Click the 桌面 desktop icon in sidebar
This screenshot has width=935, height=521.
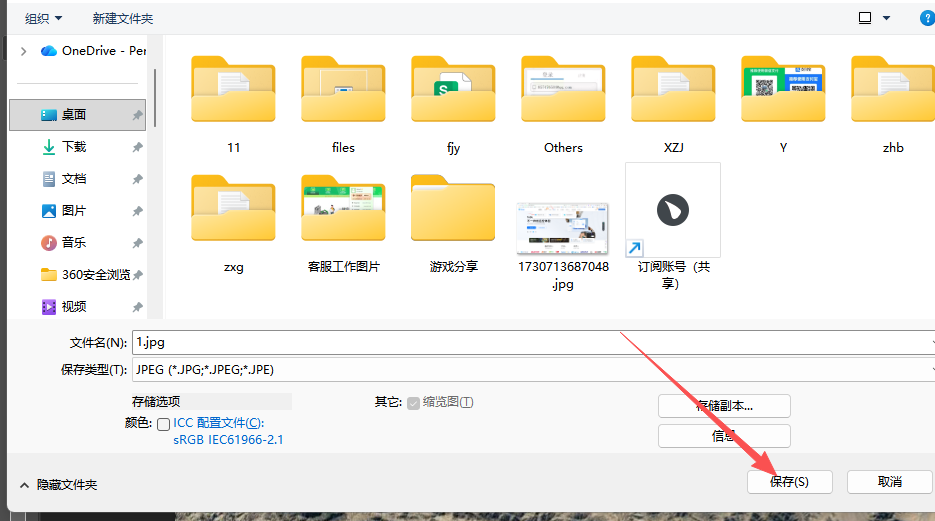[49, 115]
